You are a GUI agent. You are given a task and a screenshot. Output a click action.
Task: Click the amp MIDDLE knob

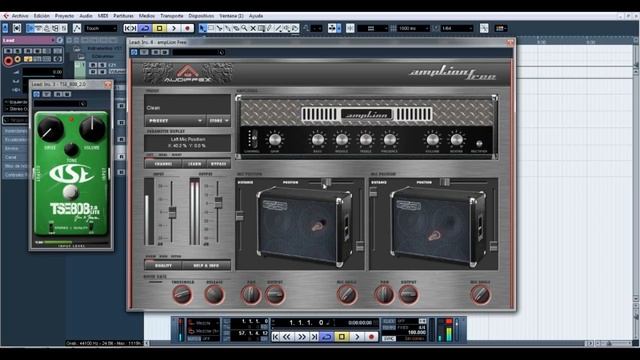(342, 140)
